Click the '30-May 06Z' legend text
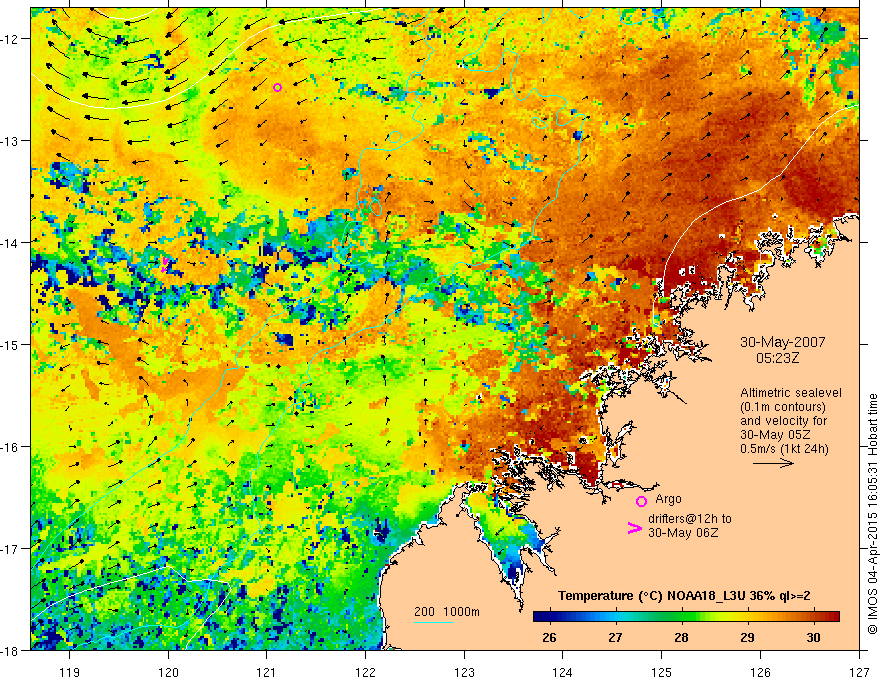The height and width of the screenshot is (680, 880). click(683, 532)
